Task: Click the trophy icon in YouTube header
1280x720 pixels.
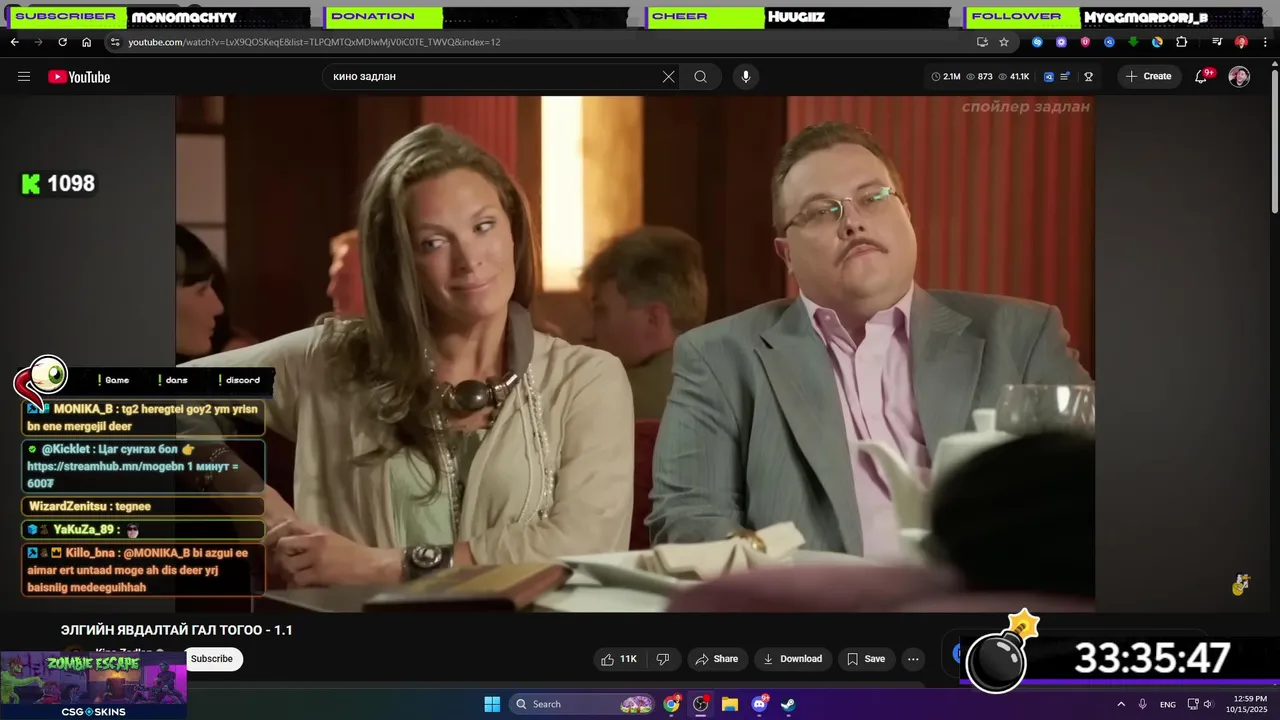Action: point(1088,77)
